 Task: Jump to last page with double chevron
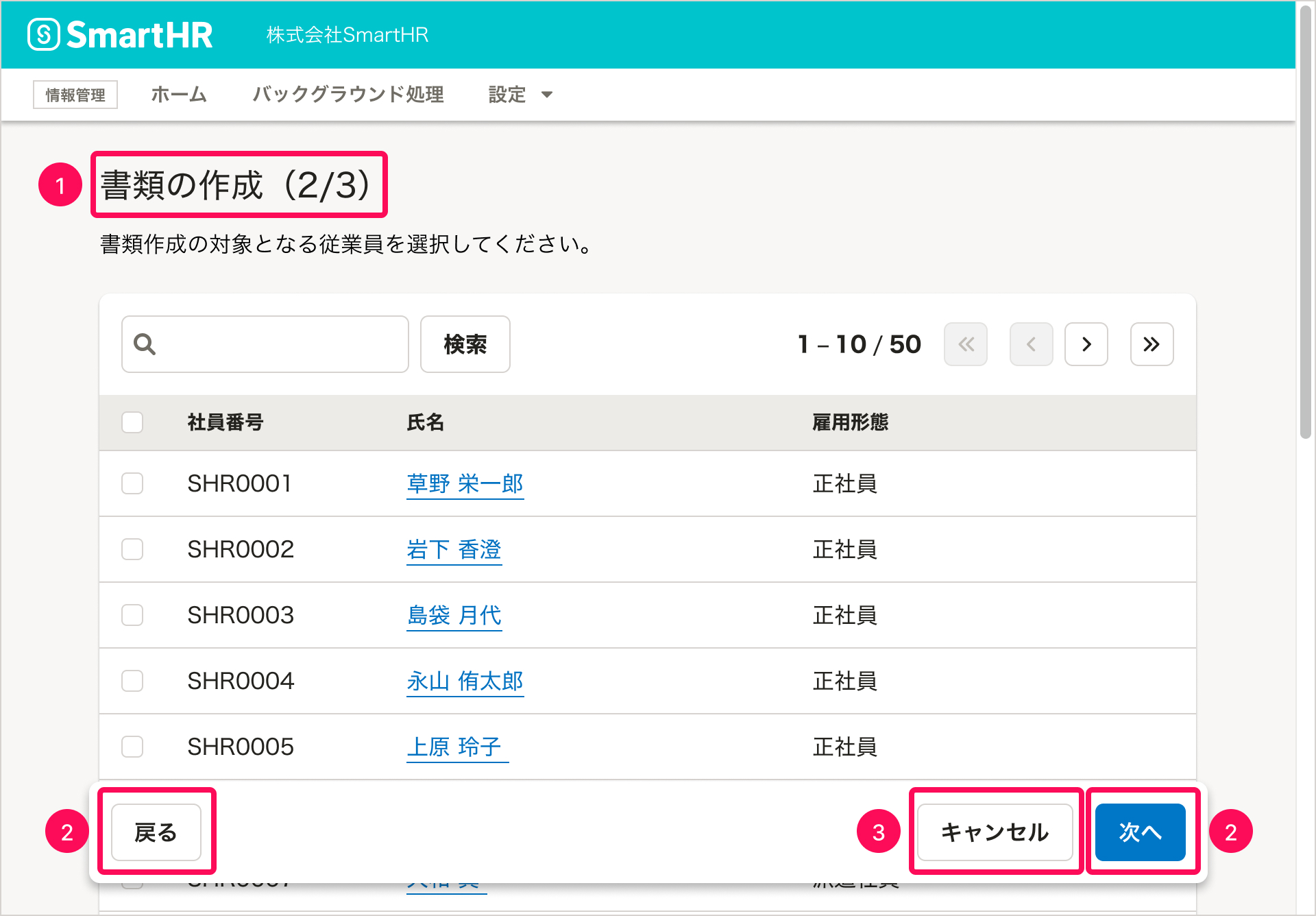click(x=1151, y=344)
